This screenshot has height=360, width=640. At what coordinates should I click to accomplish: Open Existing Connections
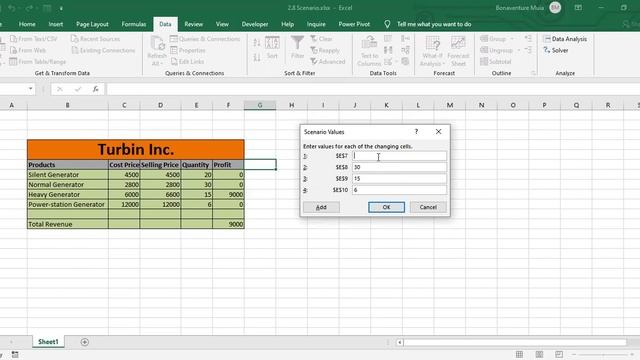coord(103,50)
